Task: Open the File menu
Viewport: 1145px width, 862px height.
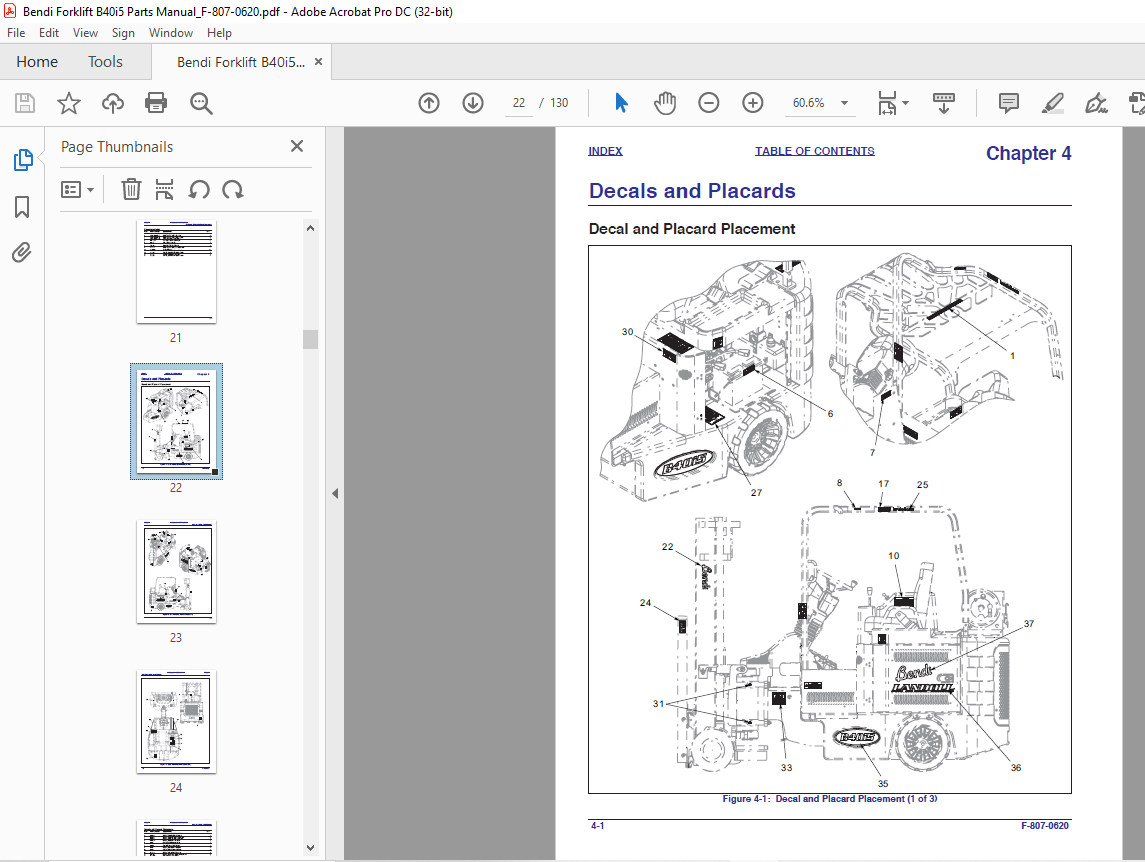Action: pos(16,33)
